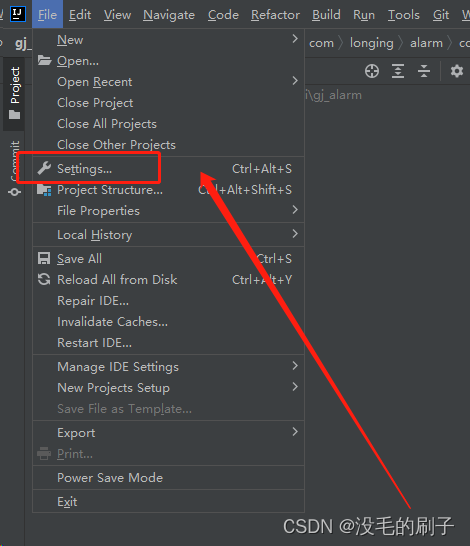This screenshot has width=470, height=546.
Task: Click the Collapse All toolbar icon
Action: pos(424,71)
